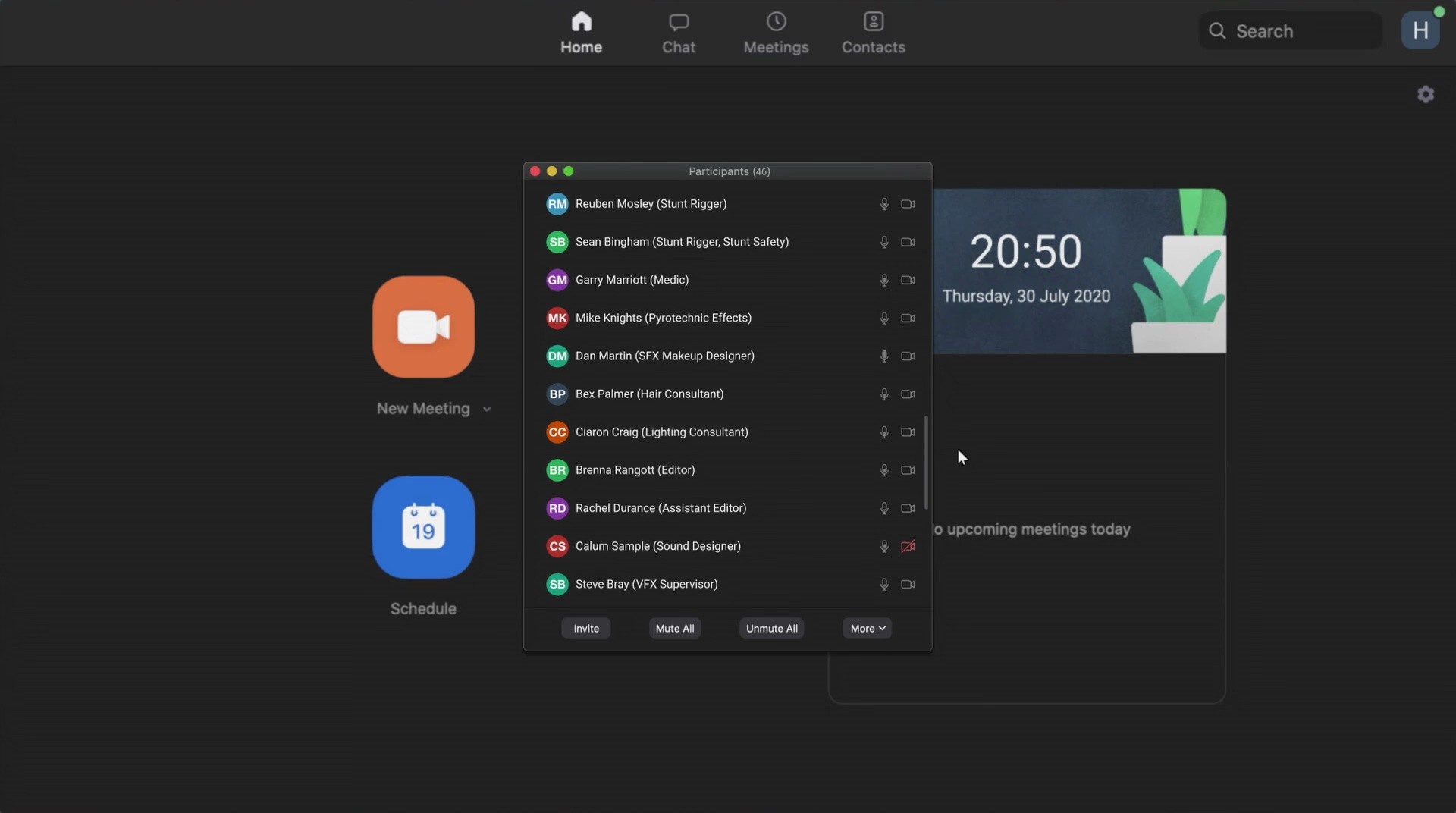Click the magnifier icon in Search
This screenshot has height=813, width=1456.
pos(1217,30)
